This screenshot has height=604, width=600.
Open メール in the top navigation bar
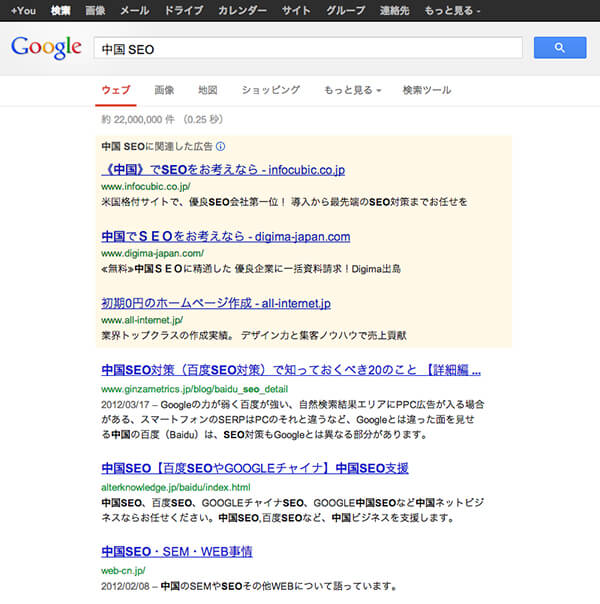(134, 10)
